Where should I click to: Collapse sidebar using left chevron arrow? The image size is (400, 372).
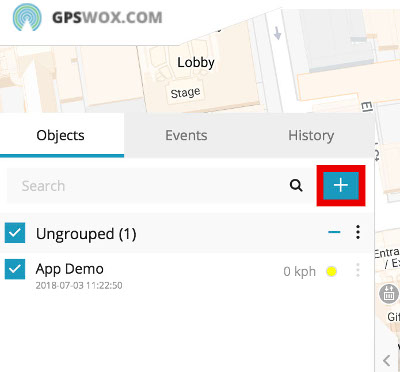point(387,360)
